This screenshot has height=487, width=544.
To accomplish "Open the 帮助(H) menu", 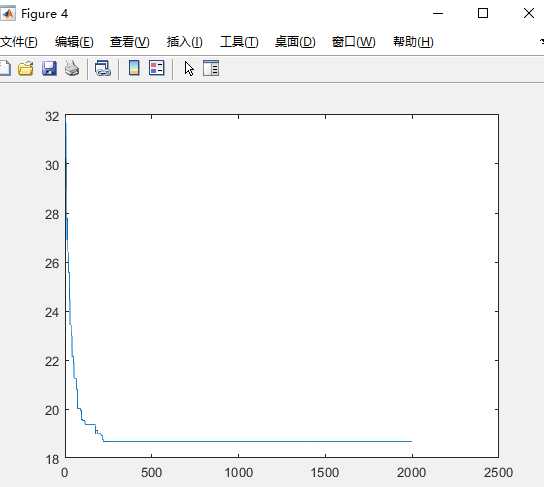I will [413, 42].
